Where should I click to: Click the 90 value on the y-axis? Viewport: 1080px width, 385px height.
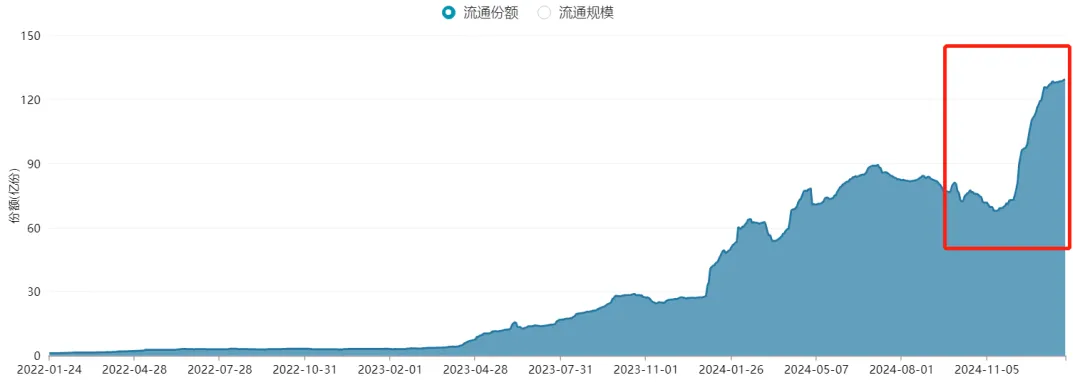(34, 164)
